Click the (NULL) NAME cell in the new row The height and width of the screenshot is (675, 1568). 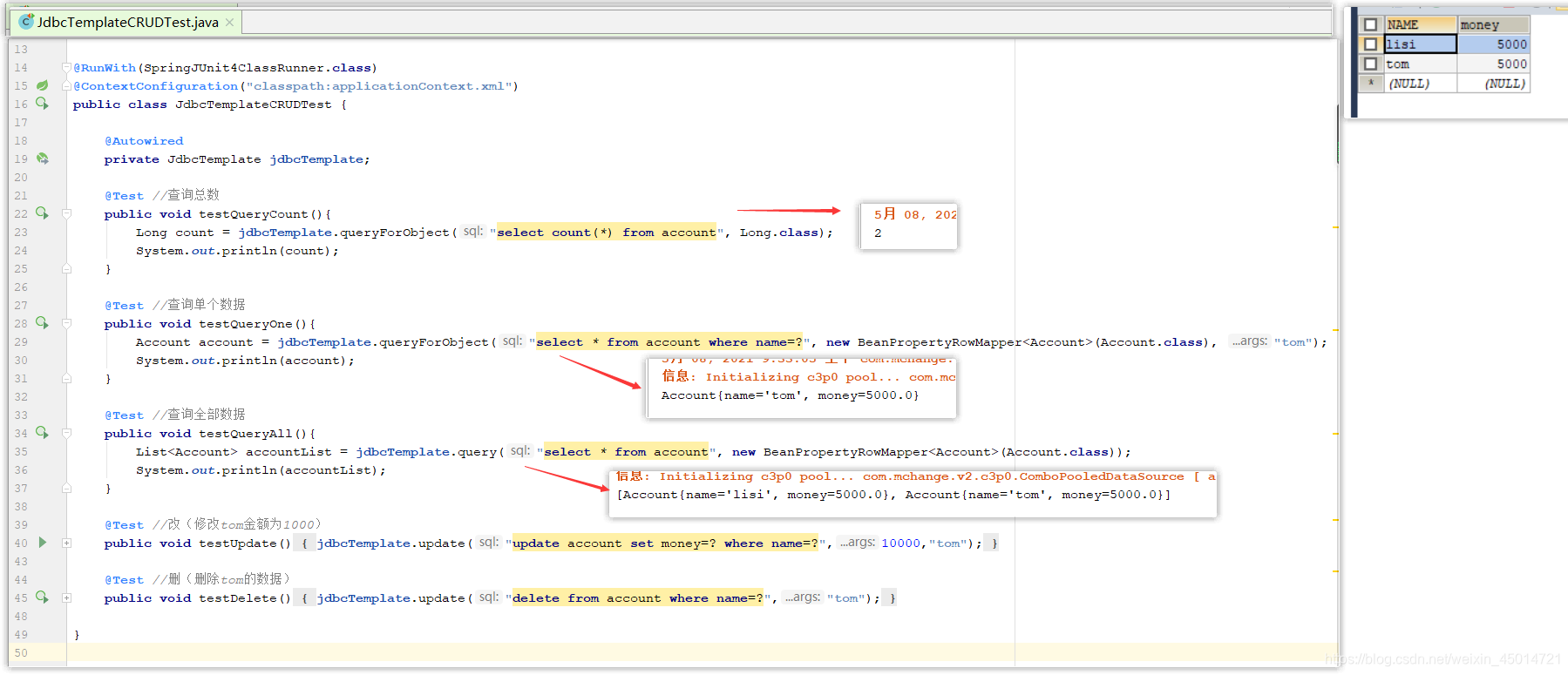click(1421, 84)
